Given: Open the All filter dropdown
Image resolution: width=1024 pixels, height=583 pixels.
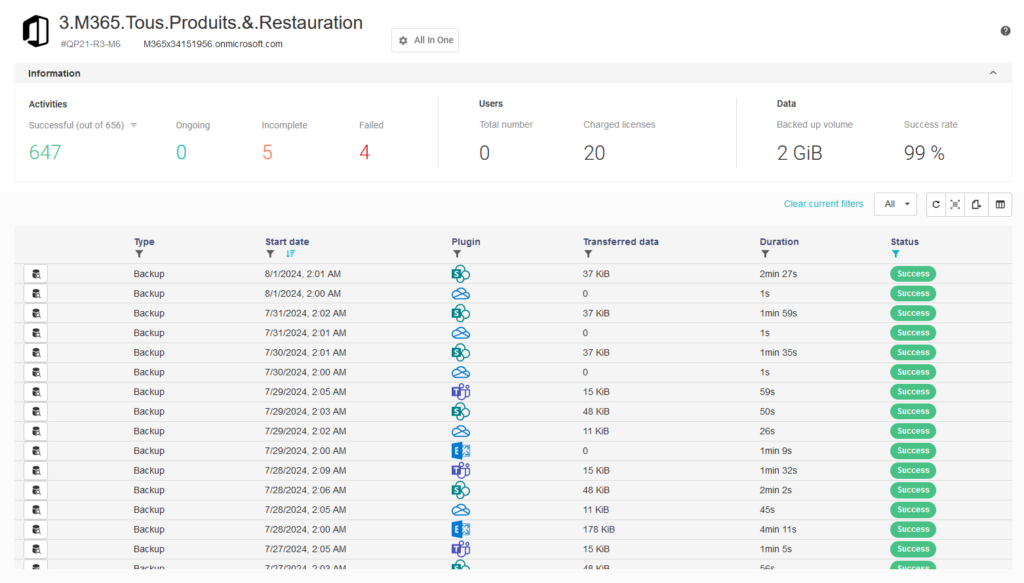Looking at the screenshot, I should pos(895,204).
